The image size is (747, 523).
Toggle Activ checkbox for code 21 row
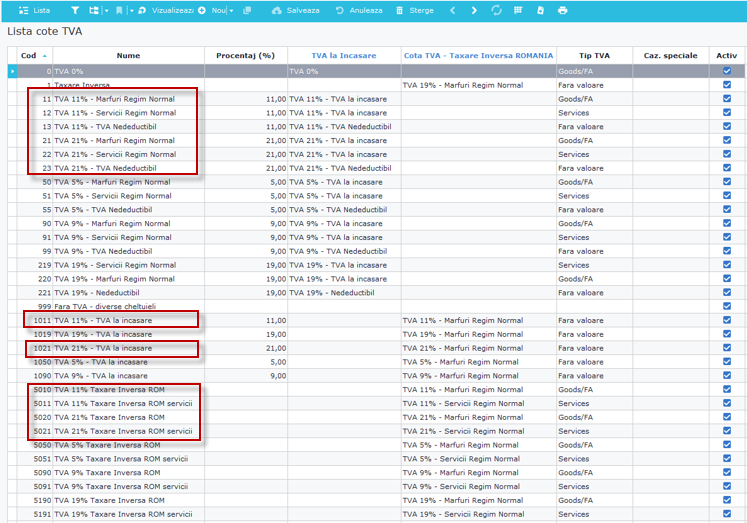click(x=727, y=140)
